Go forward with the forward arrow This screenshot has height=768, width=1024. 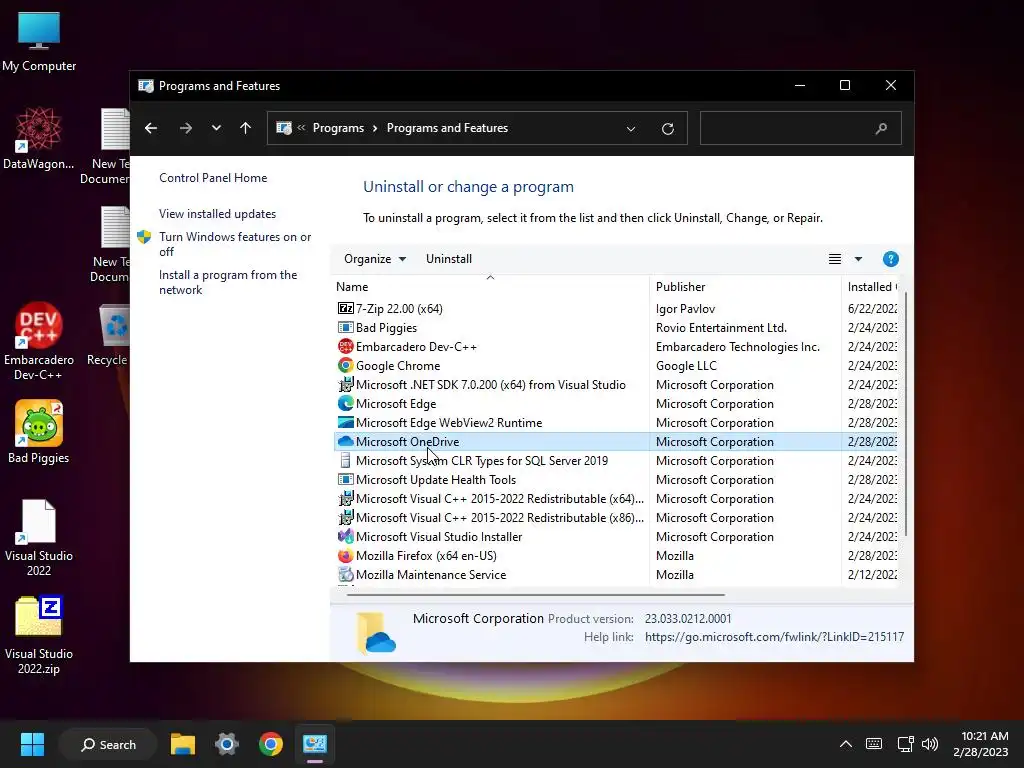click(x=186, y=128)
